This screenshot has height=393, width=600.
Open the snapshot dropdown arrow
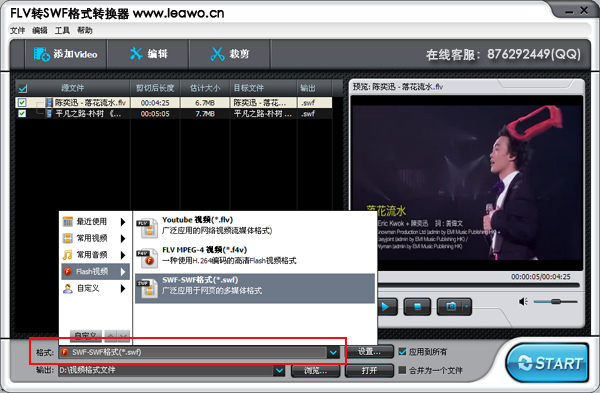(467, 307)
